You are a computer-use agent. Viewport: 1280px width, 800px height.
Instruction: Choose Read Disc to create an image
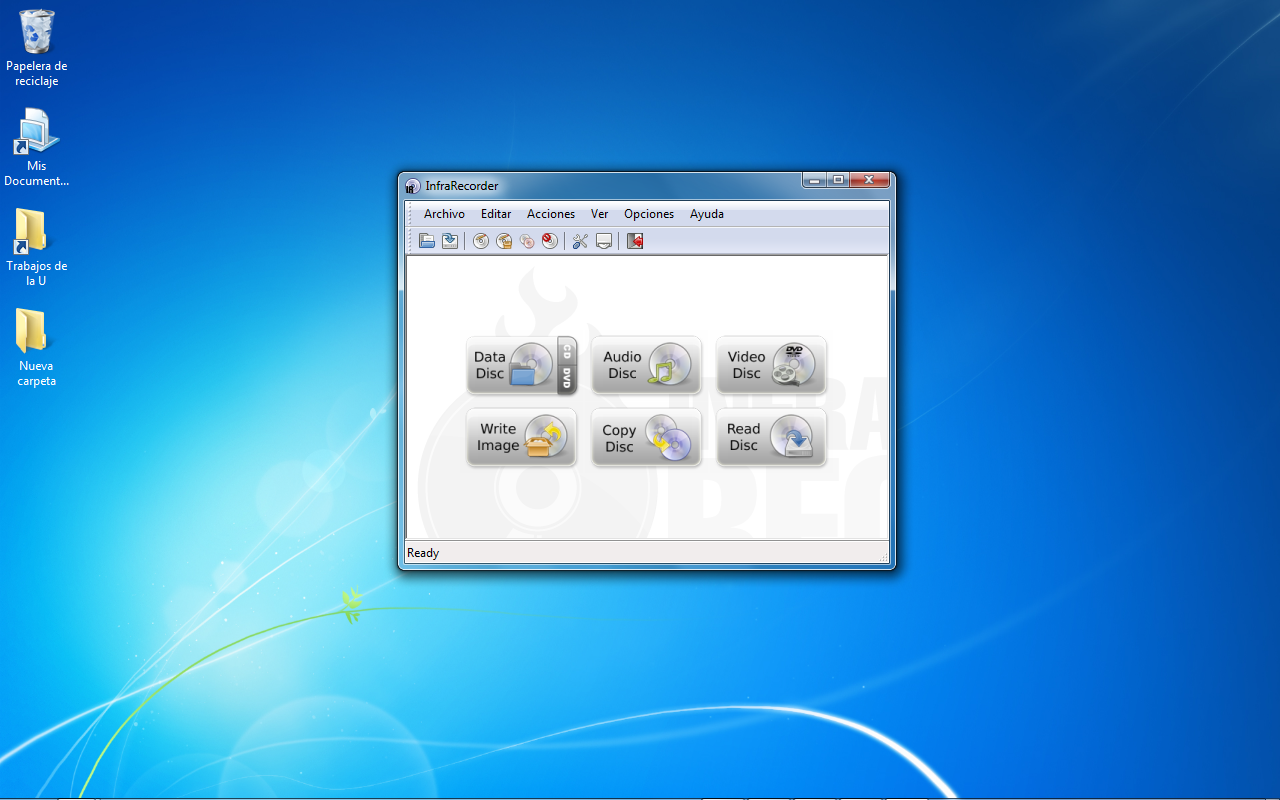(x=771, y=437)
